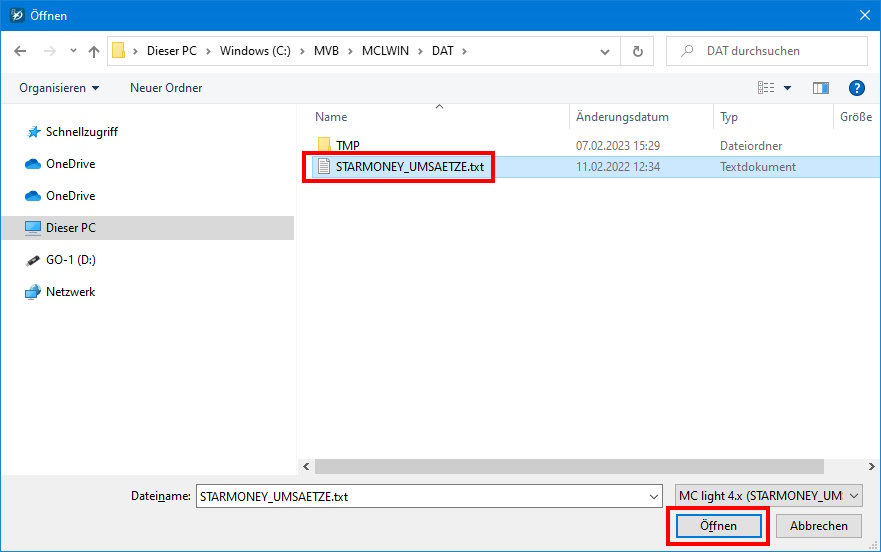
Task: Click the search magnifier icon
Action: tap(687, 51)
